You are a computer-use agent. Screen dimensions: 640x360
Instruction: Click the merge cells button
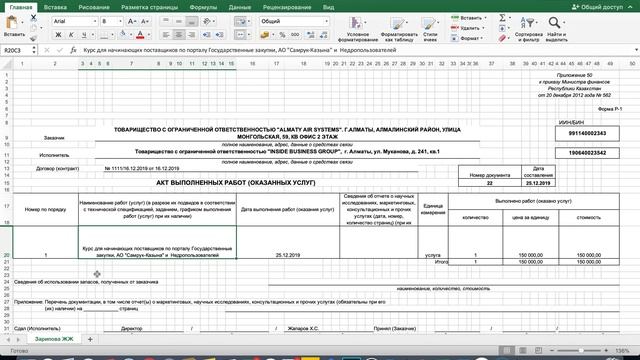[x=240, y=35]
